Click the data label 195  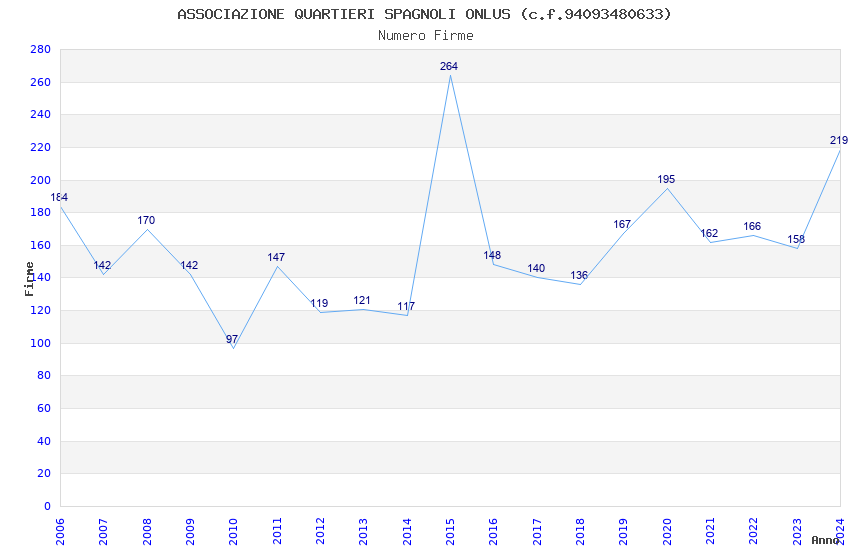[666, 179]
